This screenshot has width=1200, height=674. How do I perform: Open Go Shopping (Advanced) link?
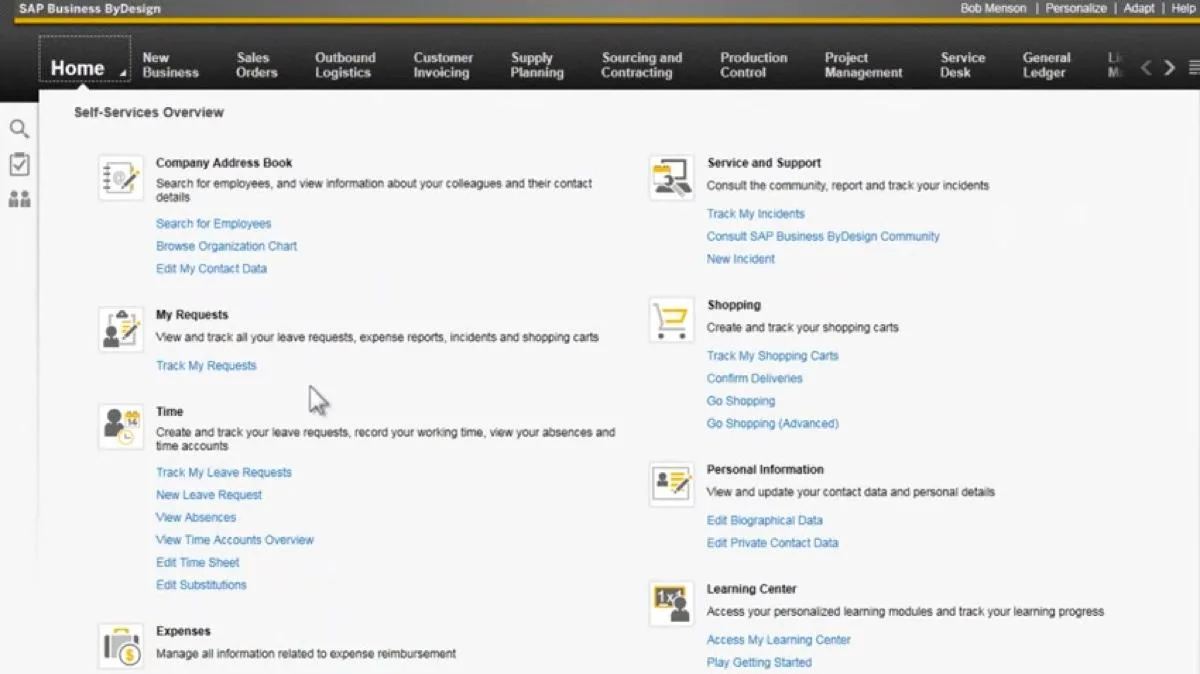(x=772, y=424)
